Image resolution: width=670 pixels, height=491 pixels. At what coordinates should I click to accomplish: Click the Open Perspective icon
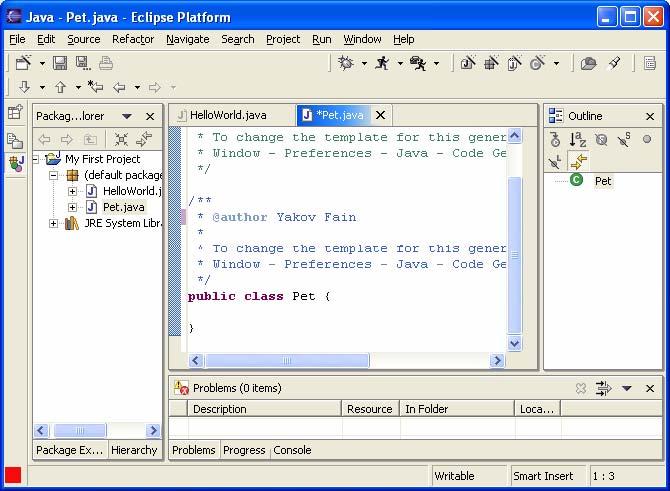[x=15, y=112]
